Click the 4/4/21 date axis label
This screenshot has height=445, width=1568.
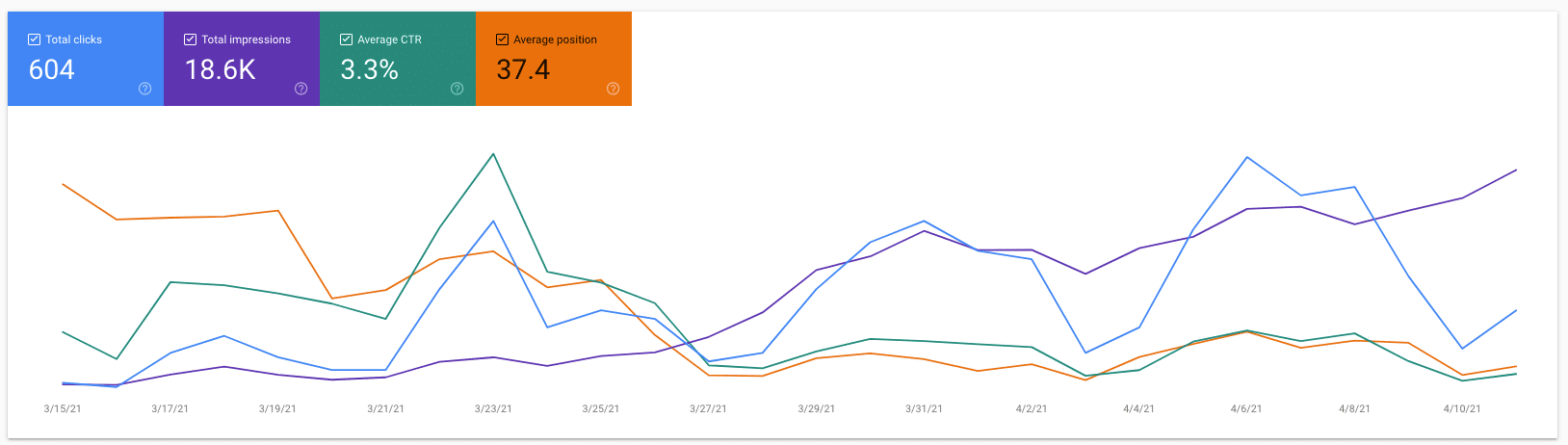pyautogui.click(x=1139, y=408)
